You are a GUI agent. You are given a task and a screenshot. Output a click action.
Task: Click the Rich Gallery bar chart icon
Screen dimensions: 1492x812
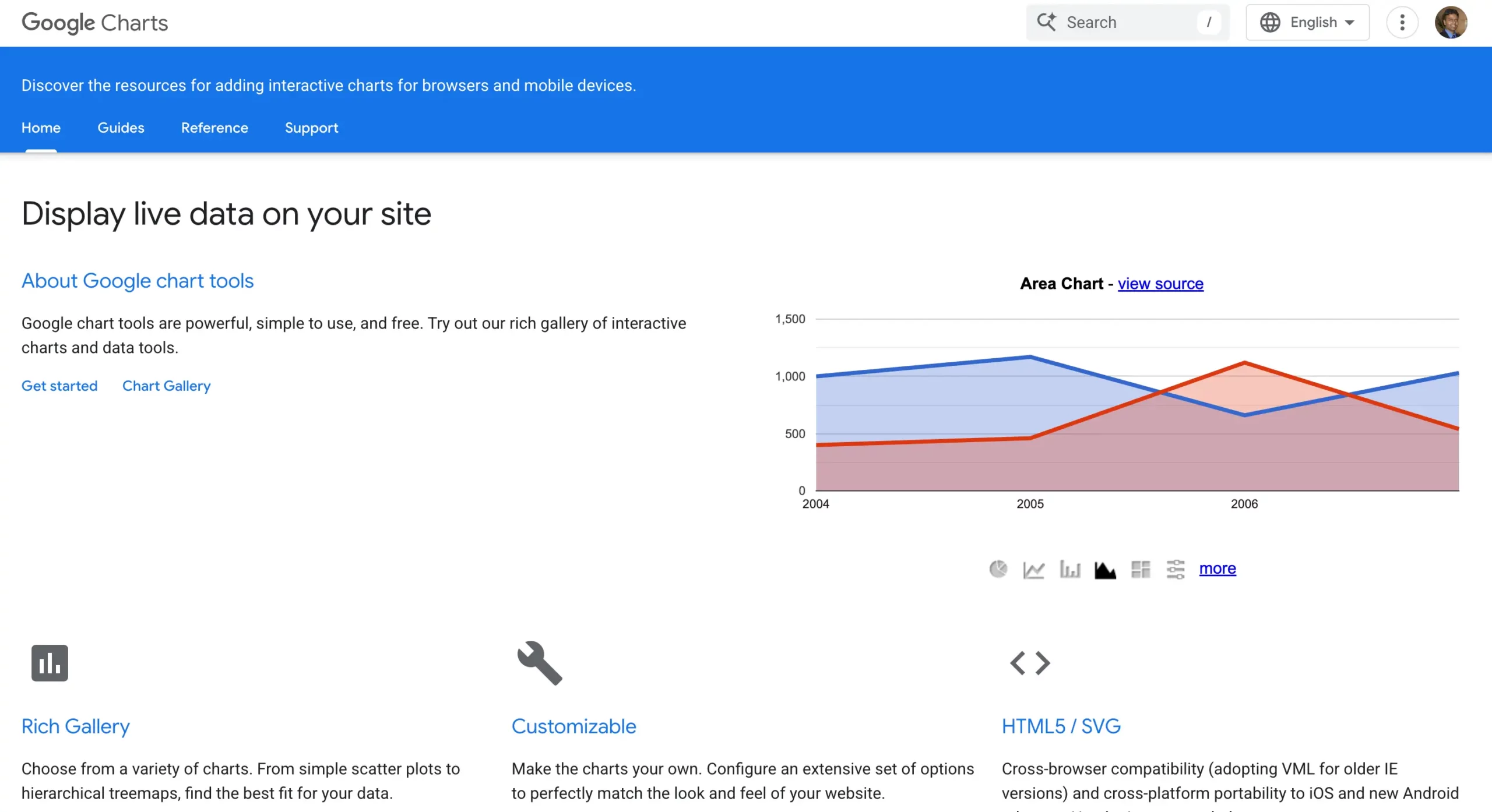coord(50,663)
